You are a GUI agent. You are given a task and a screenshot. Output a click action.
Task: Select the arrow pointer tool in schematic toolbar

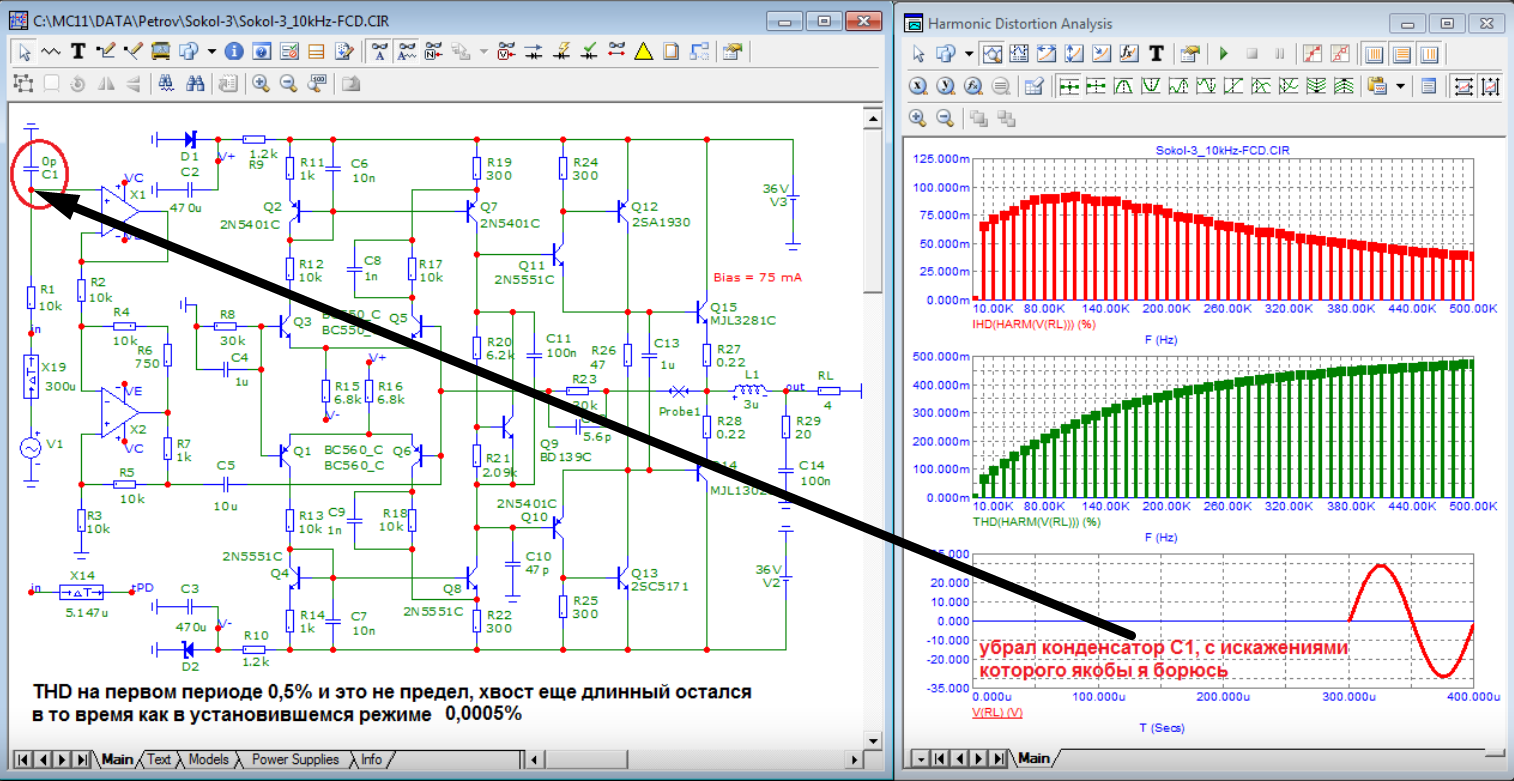(x=24, y=51)
